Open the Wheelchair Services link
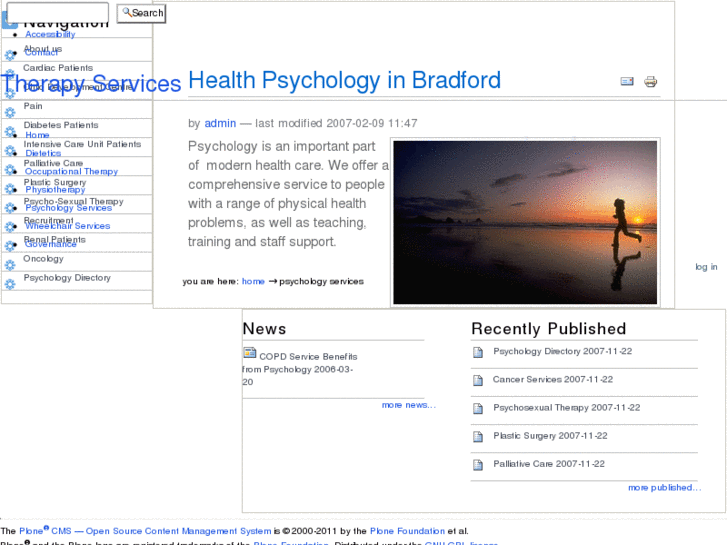The width and height of the screenshot is (727, 545). [x=68, y=226]
